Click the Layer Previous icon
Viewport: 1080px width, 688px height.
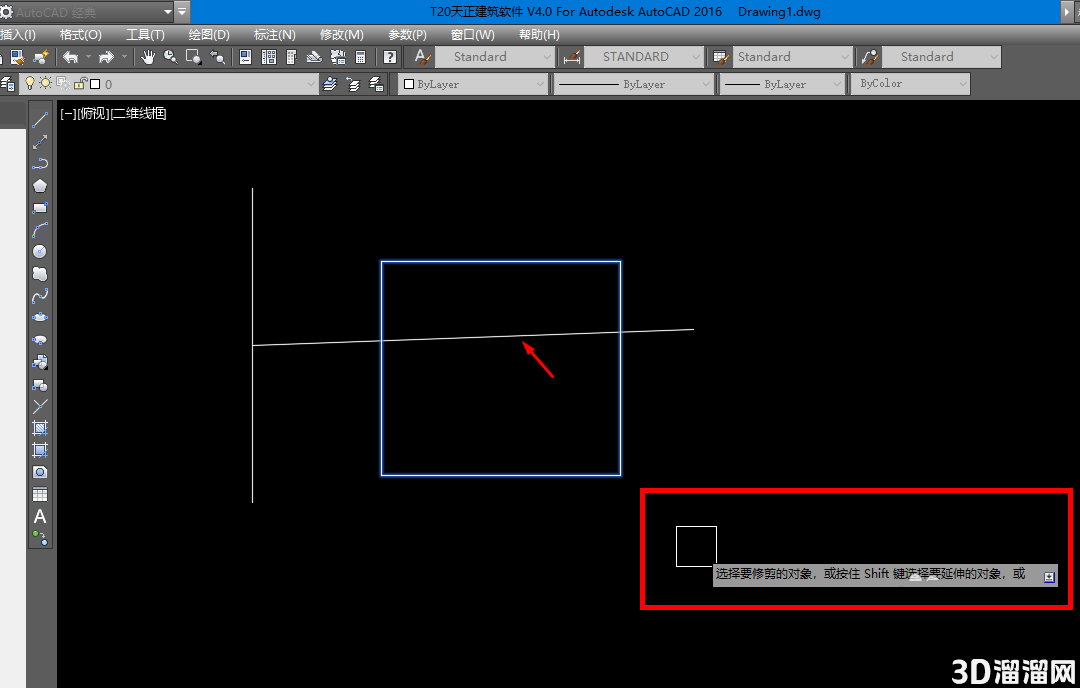click(x=353, y=84)
